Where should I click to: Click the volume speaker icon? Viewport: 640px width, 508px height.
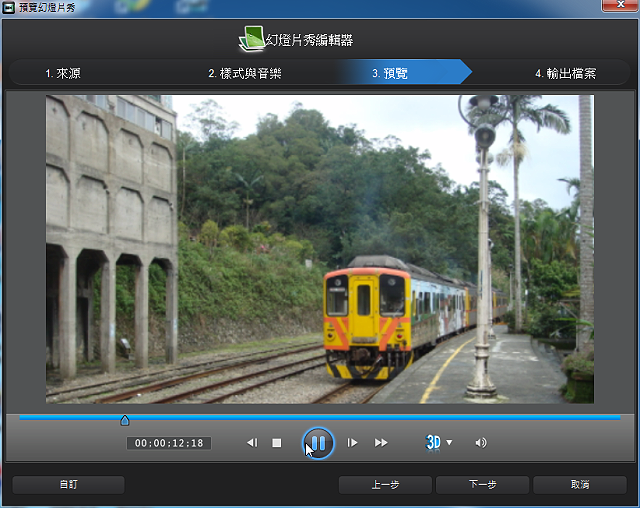481,443
